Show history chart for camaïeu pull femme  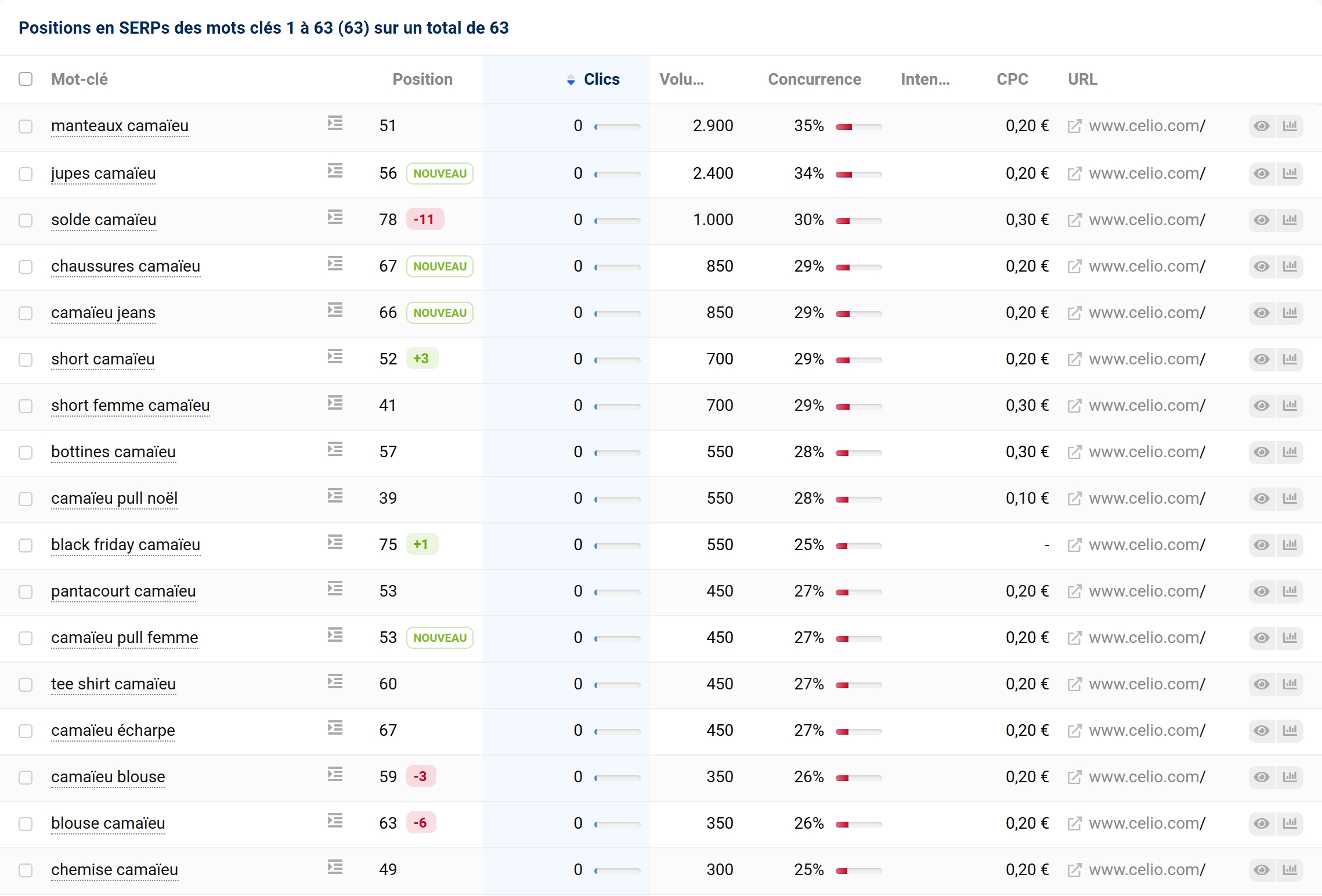pyautogui.click(x=1290, y=638)
